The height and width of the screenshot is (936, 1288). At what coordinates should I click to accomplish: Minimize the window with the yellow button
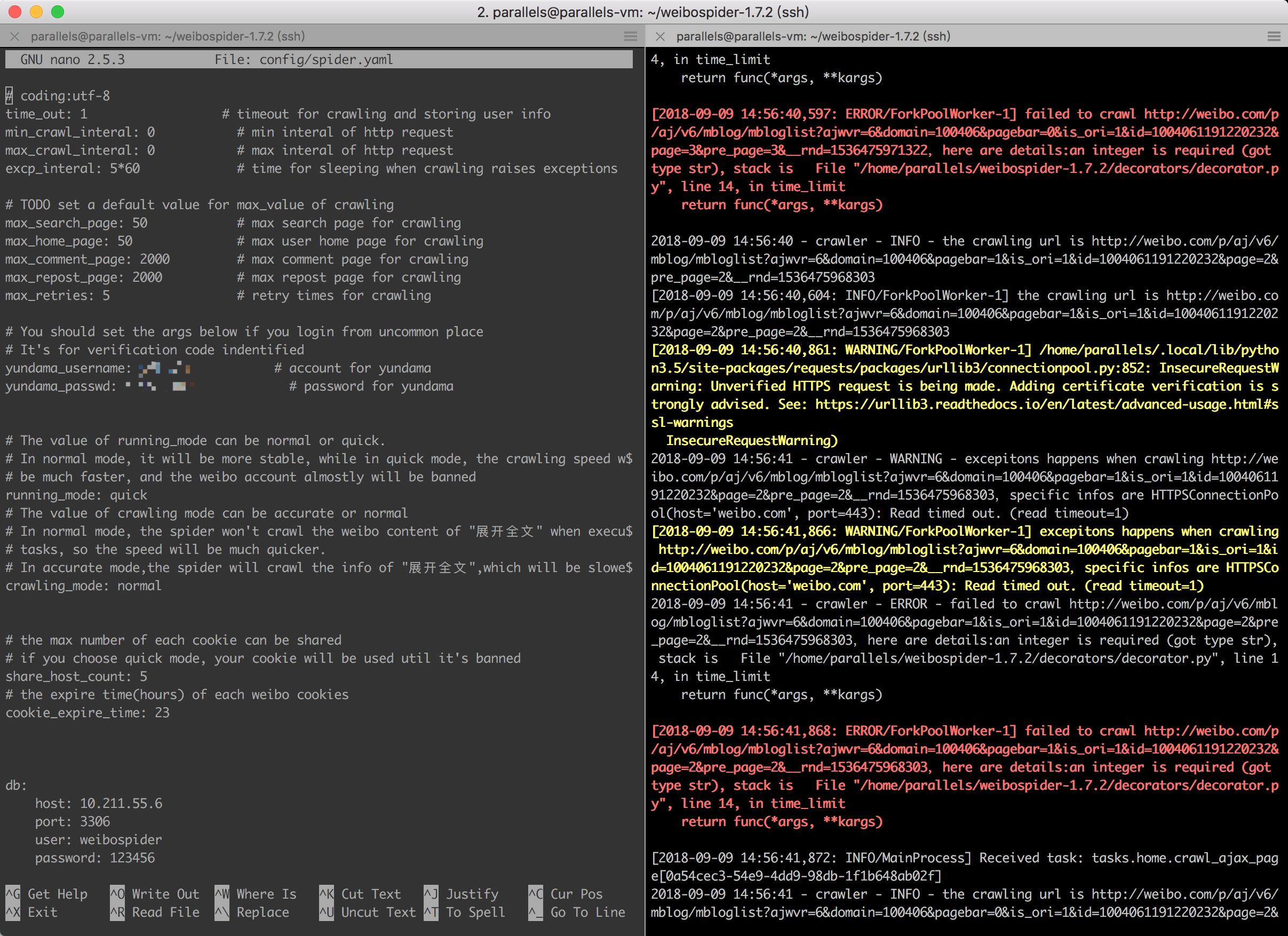coord(36,11)
